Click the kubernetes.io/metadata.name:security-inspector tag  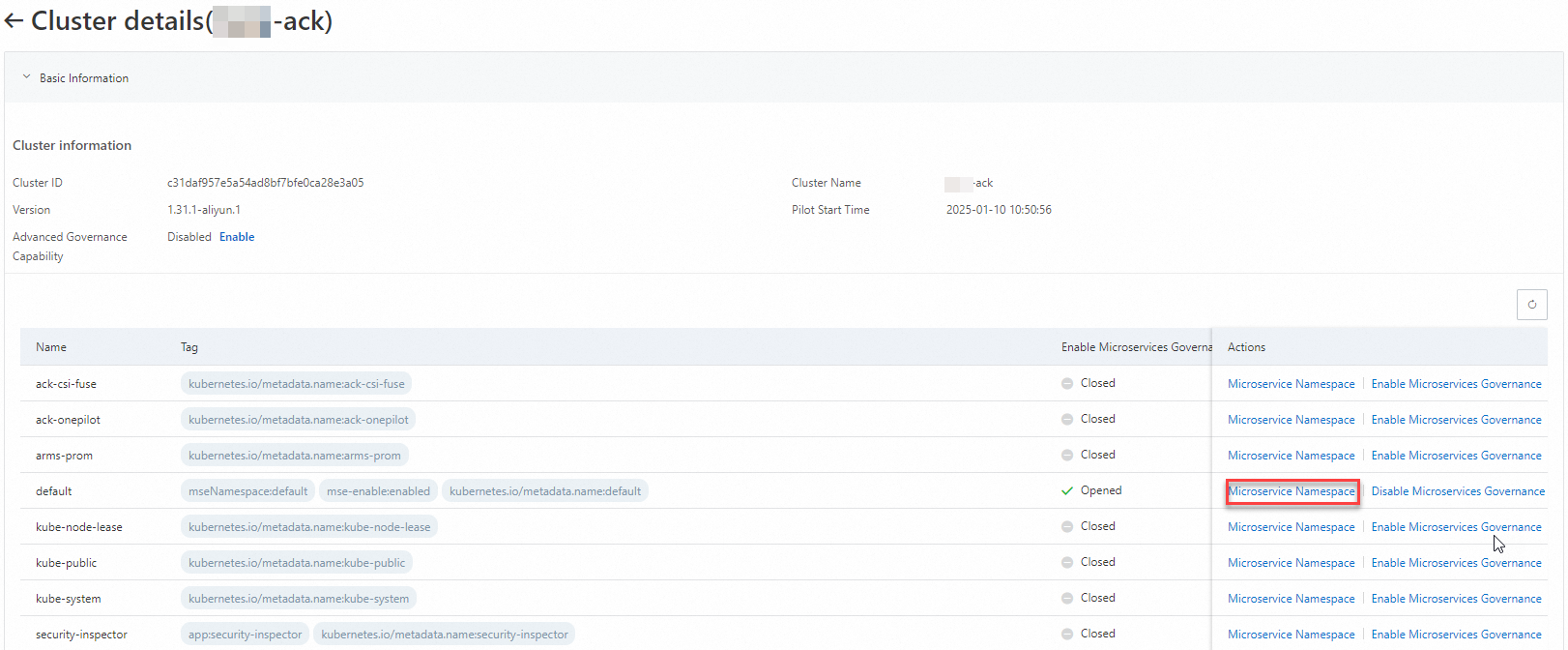pyautogui.click(x=445, y=635)
